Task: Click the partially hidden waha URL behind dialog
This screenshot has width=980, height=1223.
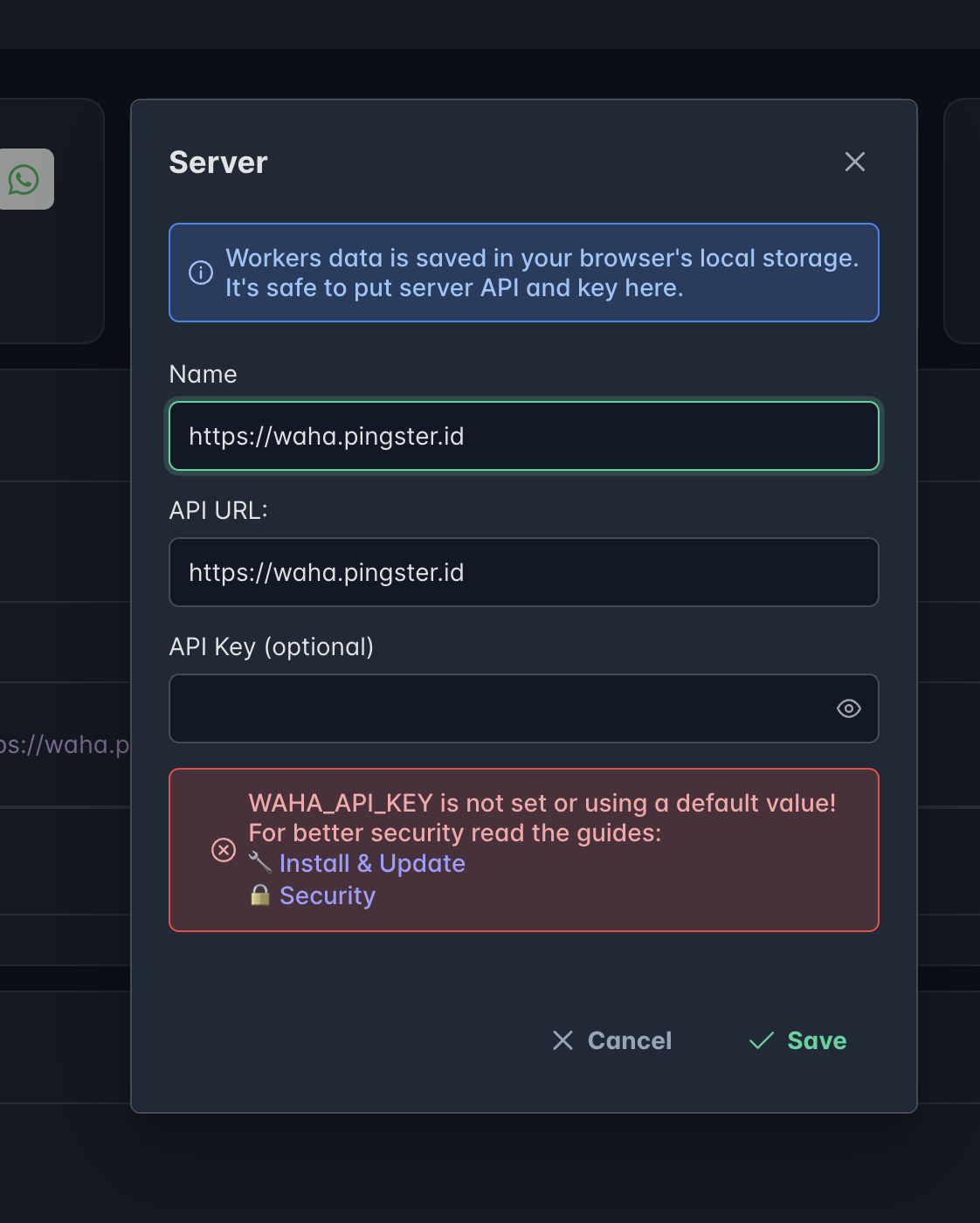Action: (x=65, y=744)
